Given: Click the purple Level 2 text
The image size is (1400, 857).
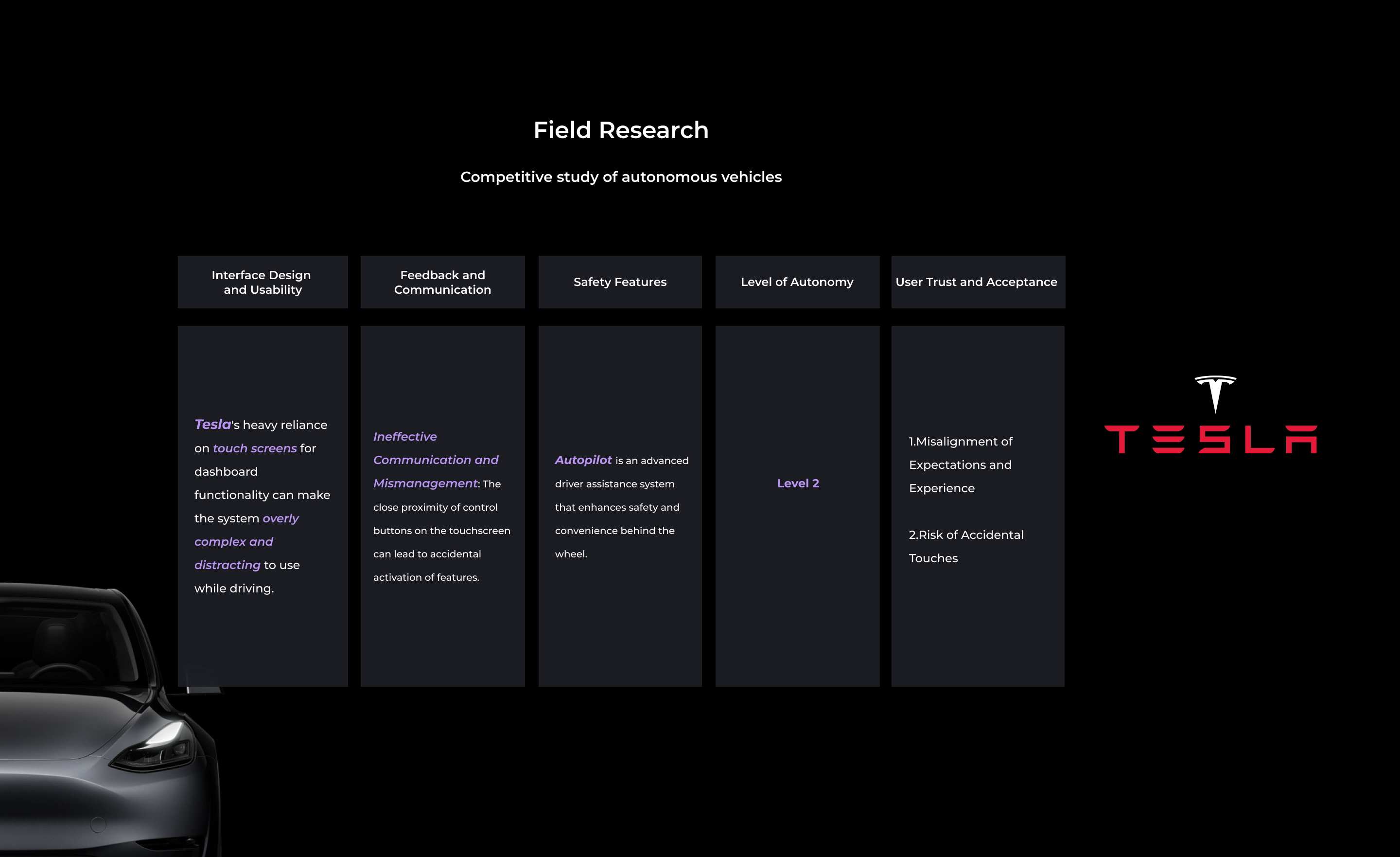Looking at the screenshot, I should [x=798, y=483].
